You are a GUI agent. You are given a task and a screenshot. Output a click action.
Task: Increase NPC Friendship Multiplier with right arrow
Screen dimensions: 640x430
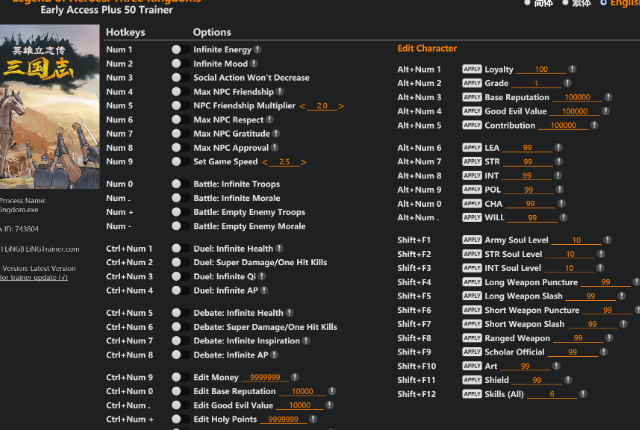[341, 106]
